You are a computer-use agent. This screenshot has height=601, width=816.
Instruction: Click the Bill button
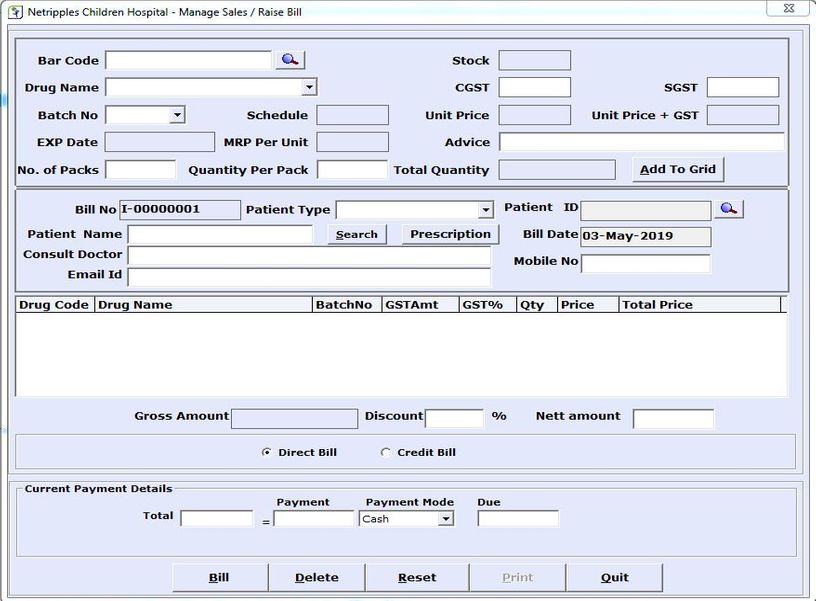click(x=220, y=578)
